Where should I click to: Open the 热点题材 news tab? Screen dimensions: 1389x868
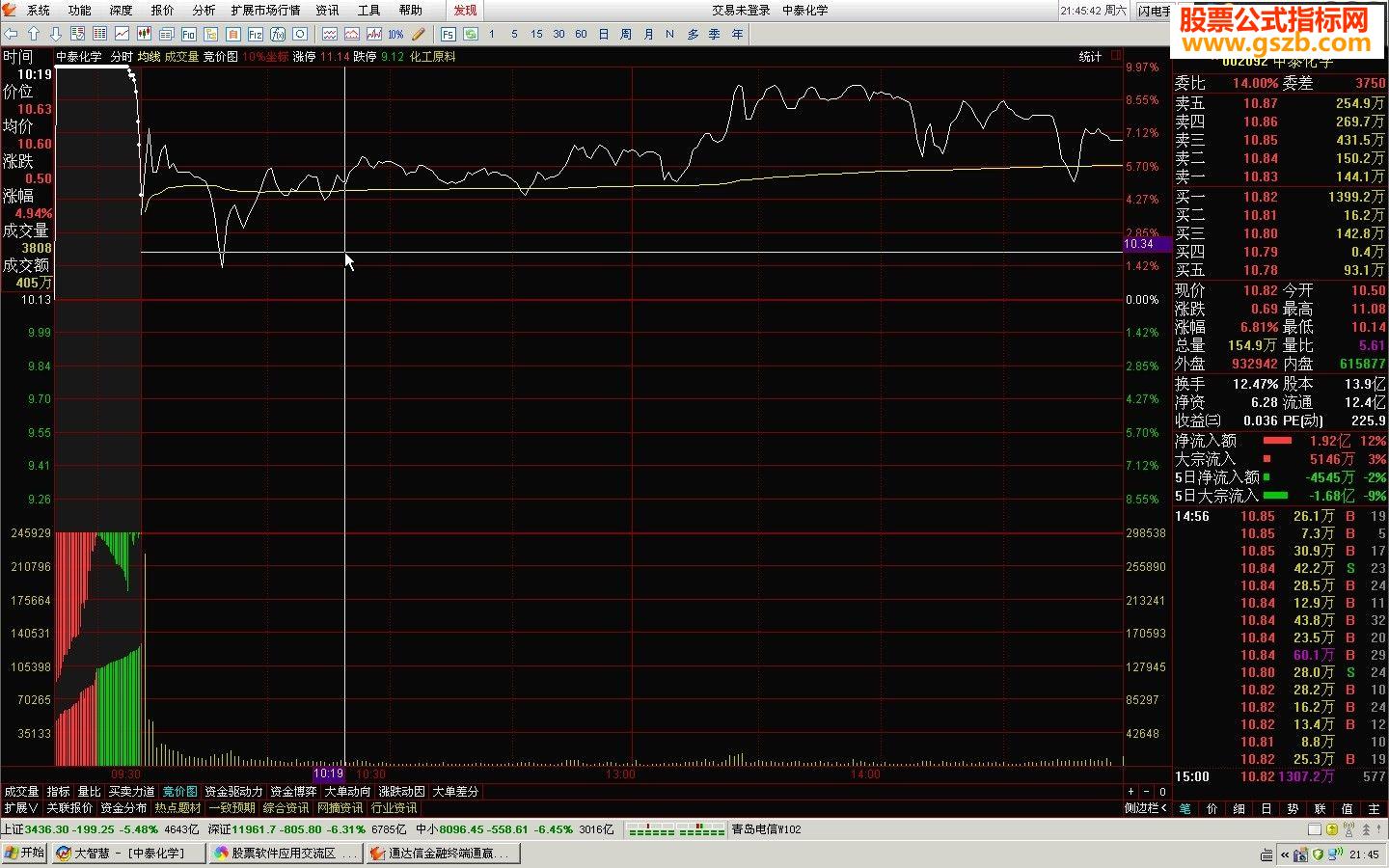pos(177,808)
